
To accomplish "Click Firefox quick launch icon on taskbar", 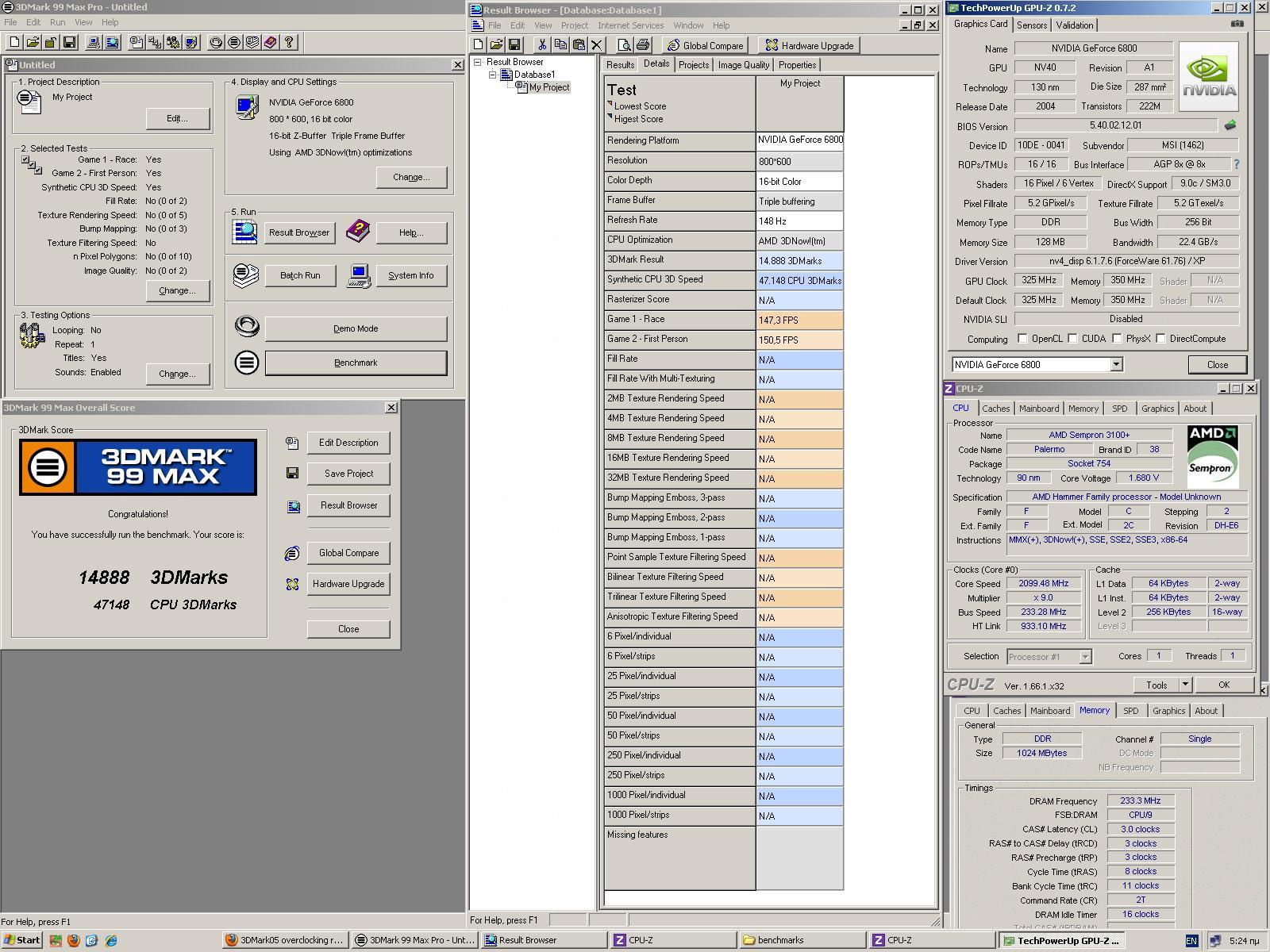I will 74,940.
